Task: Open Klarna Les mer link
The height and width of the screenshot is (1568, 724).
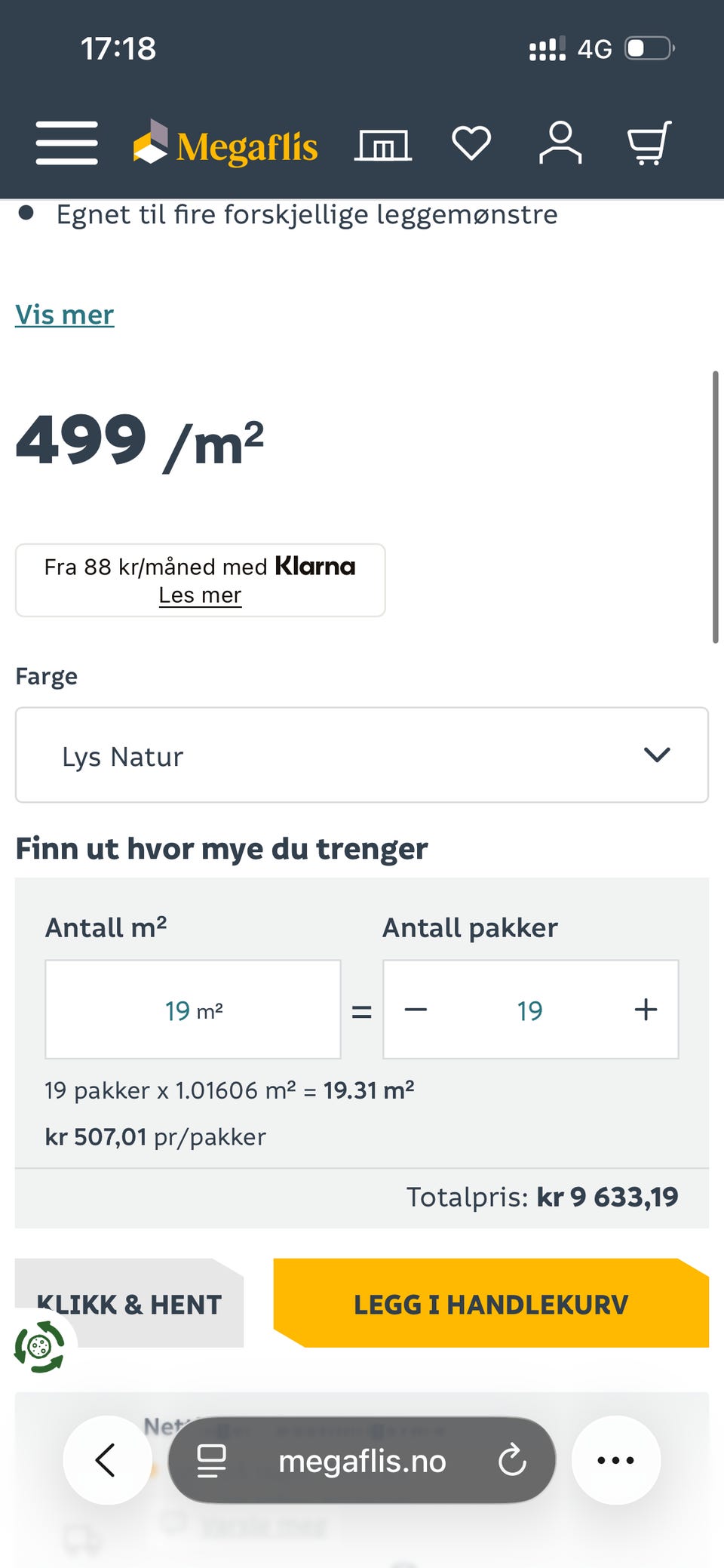Action: (x=200, y=595)
